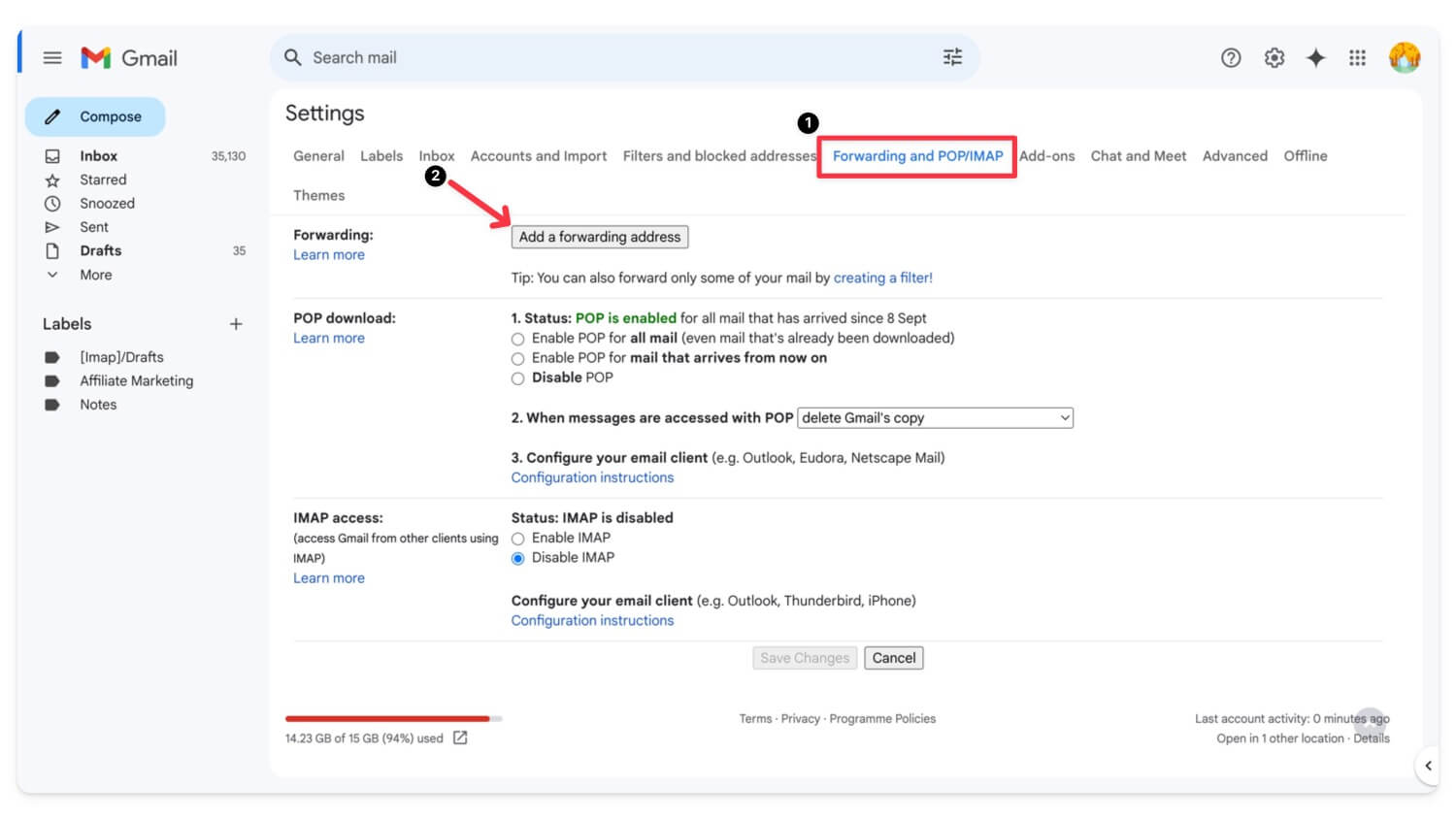Enable IMAP access
The height and width of the screenshot is (819, 1456).
(x=517, y=538)
